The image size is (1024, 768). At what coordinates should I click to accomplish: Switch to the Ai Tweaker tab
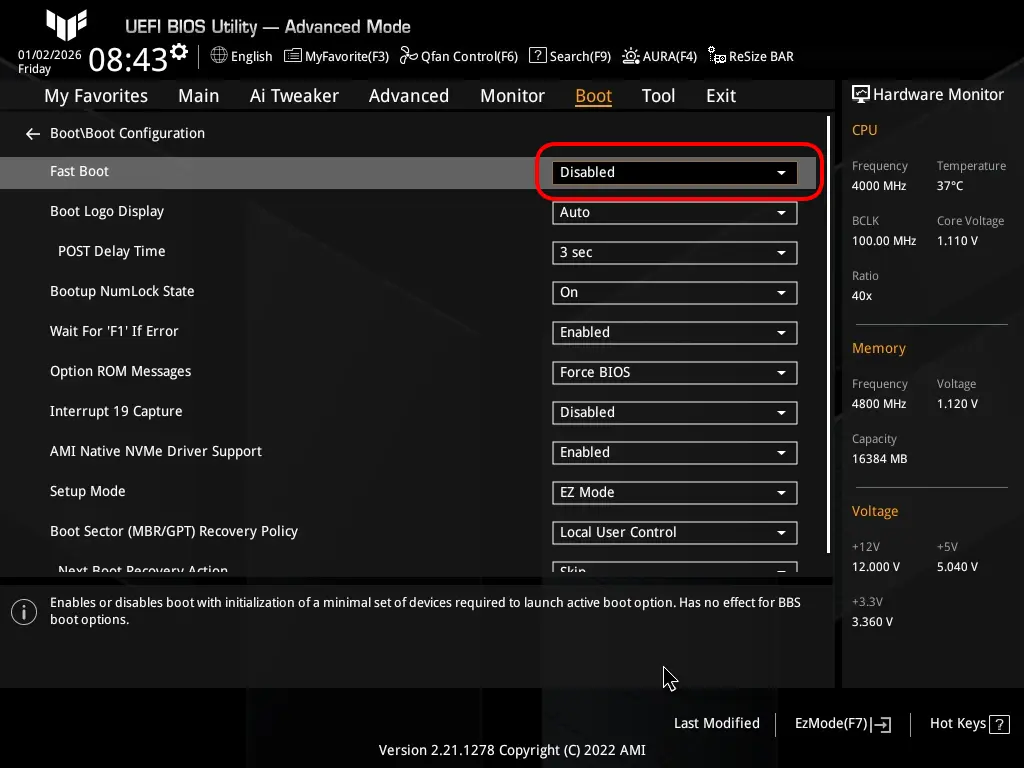pos(294,95)
